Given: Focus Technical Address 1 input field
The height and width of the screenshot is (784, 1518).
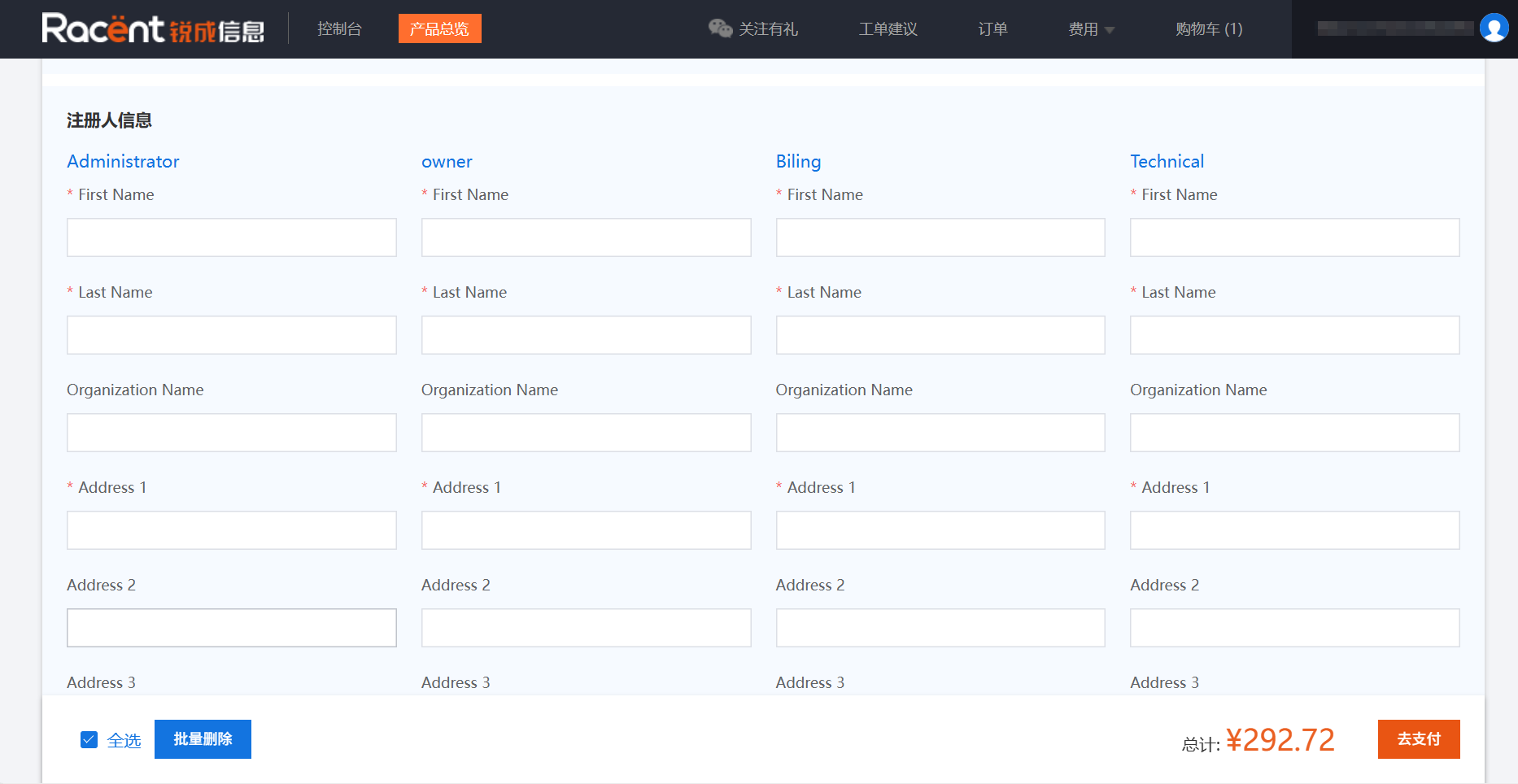Looking at the screenshot, I should click(x=1294, y=530).
